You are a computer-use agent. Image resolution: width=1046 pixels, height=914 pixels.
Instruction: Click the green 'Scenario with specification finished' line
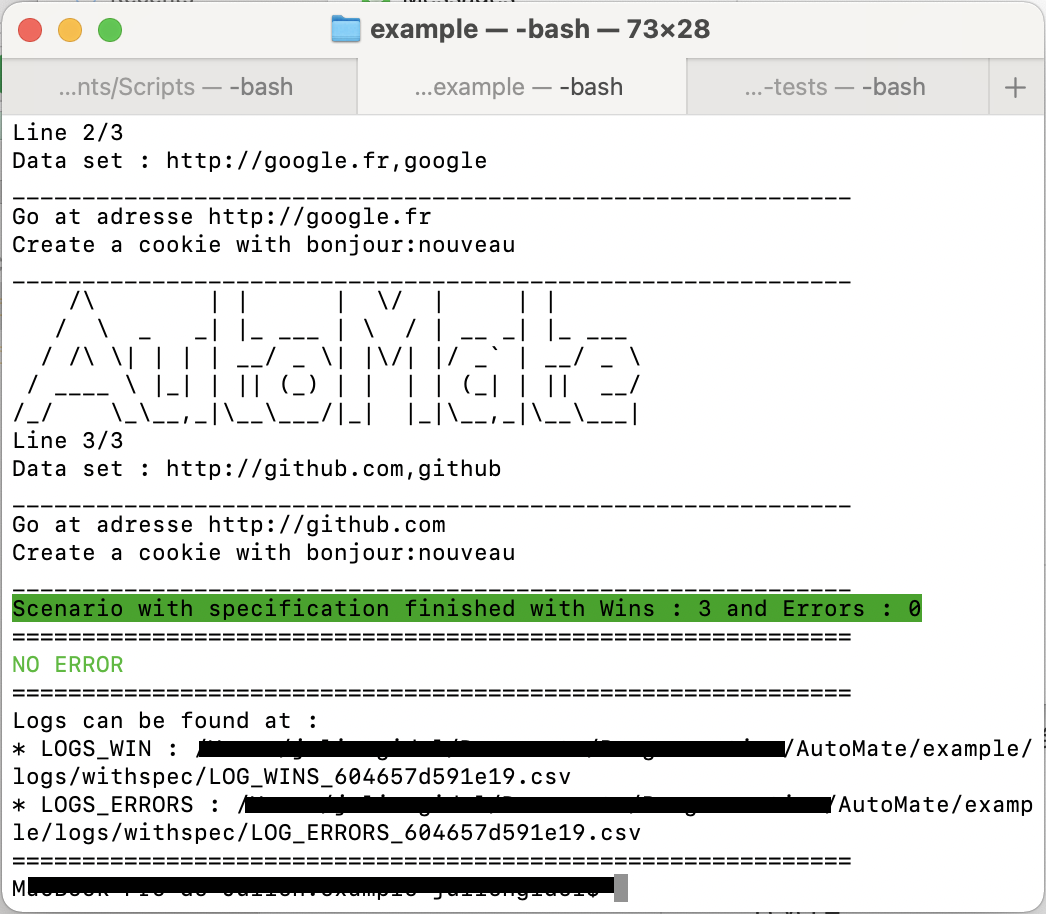(x=467, y=608)
